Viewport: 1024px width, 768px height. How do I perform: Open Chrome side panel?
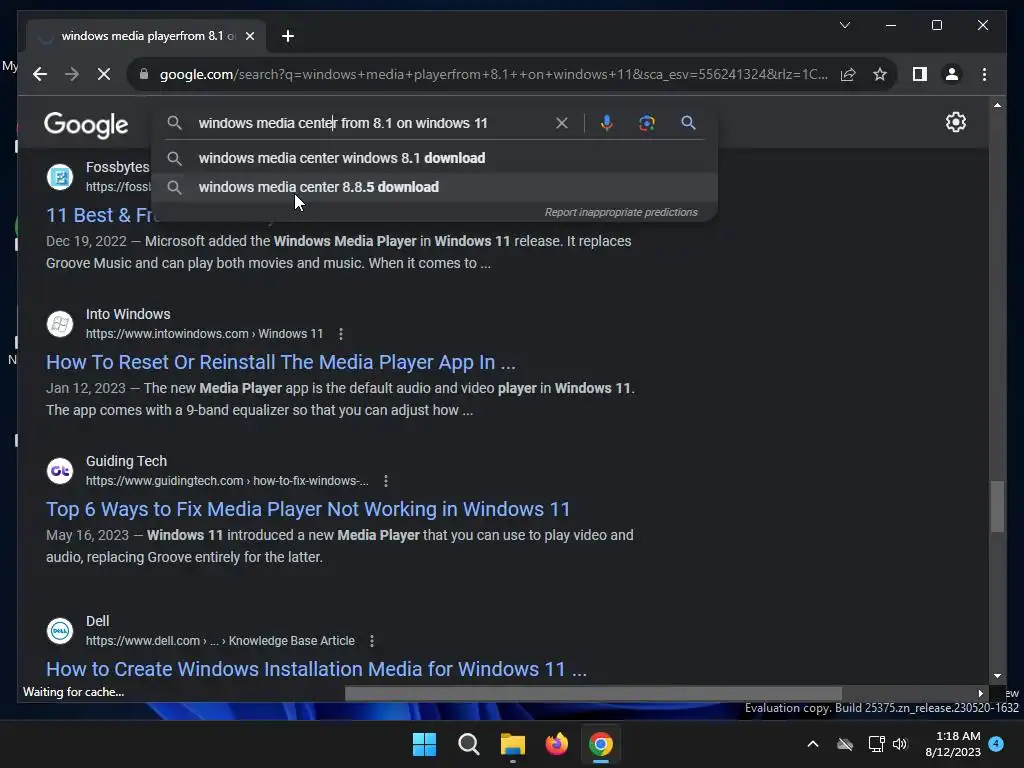920,74
